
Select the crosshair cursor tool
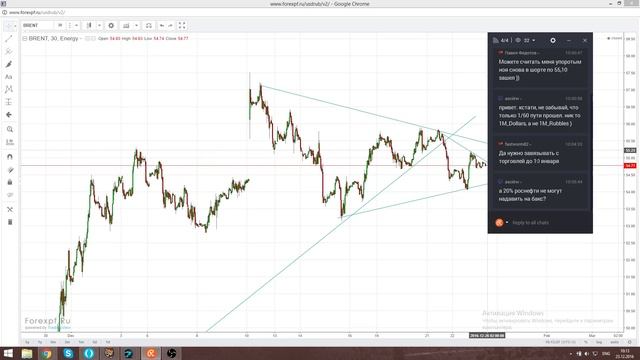pos(8,26)
